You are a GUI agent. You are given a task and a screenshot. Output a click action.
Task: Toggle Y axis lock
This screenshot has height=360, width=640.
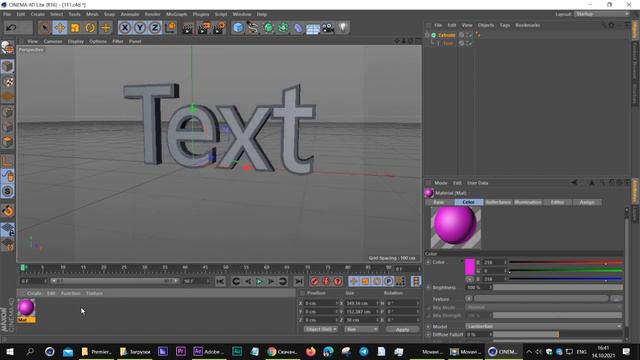pyautogui.click(x=140, y=28)
